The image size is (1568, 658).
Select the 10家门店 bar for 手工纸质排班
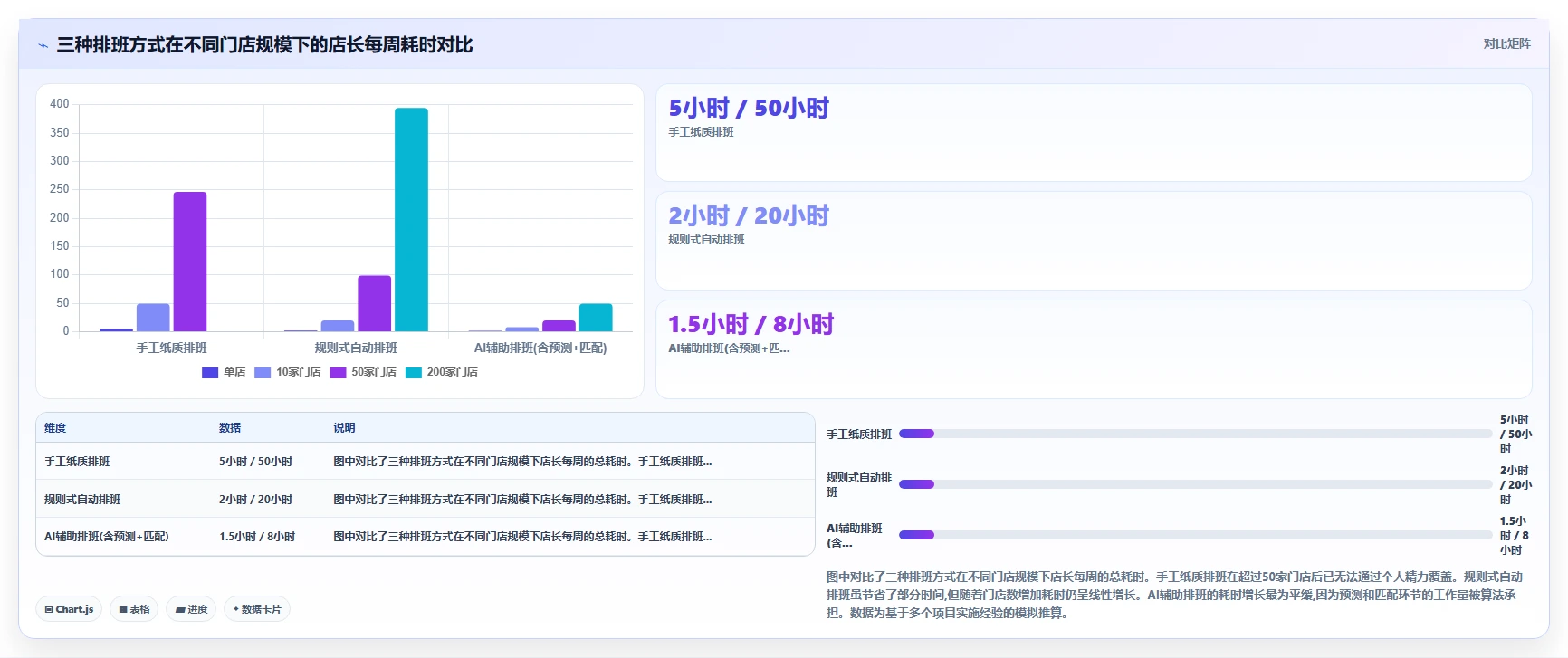(153, 318)
